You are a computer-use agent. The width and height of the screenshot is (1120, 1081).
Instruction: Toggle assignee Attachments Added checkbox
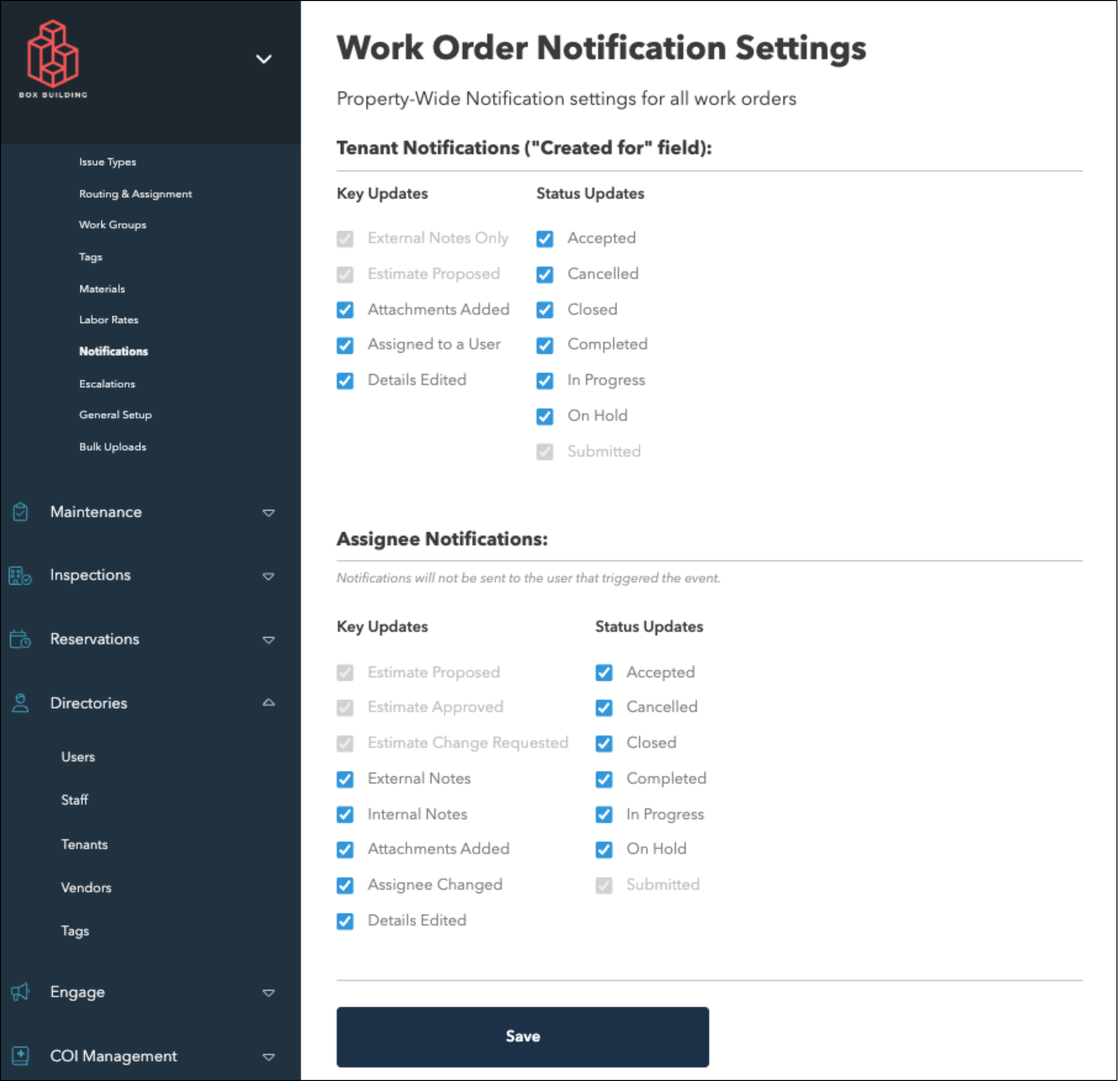(345, 850)
